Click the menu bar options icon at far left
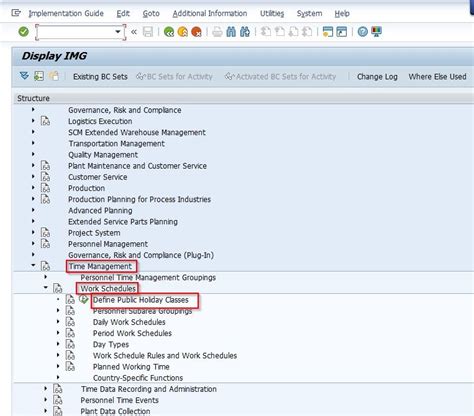 (16, 13)
